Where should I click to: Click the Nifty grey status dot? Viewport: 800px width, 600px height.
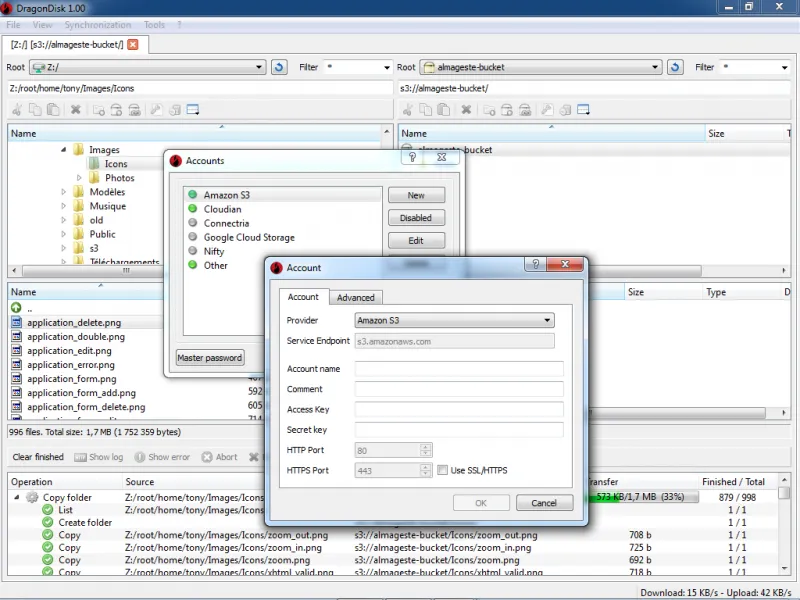tap(192, 251)
